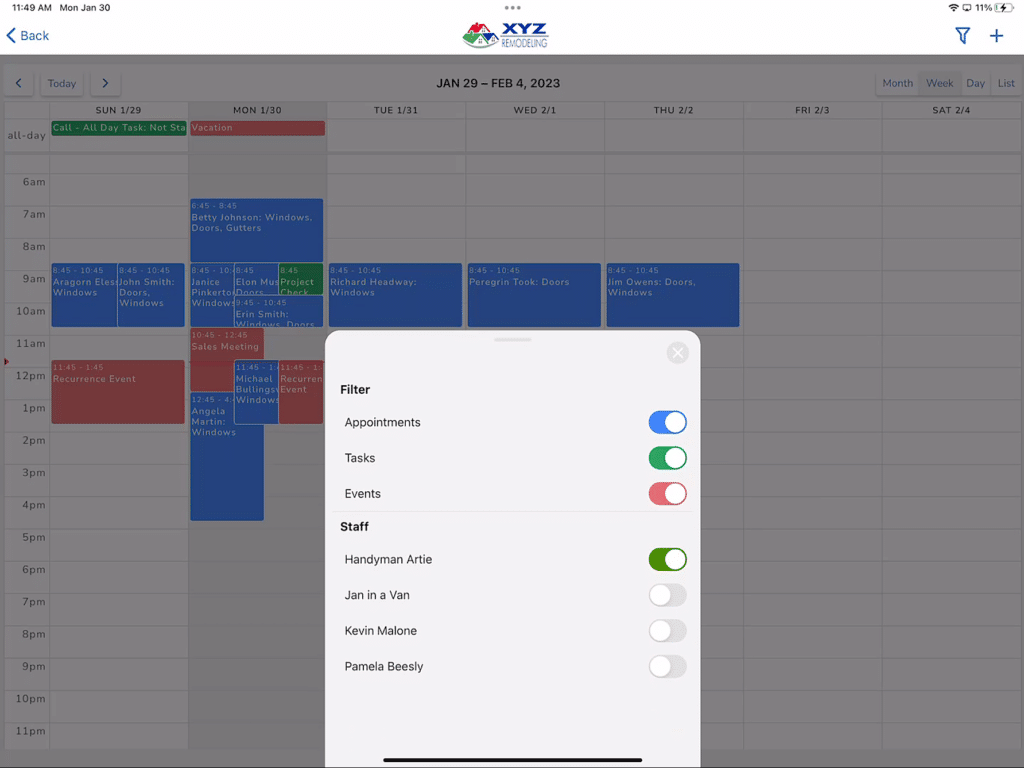Tap the XYZ Remodeling logo
Viewport: 1024px width, 768px height.
(x=505, y=33)
